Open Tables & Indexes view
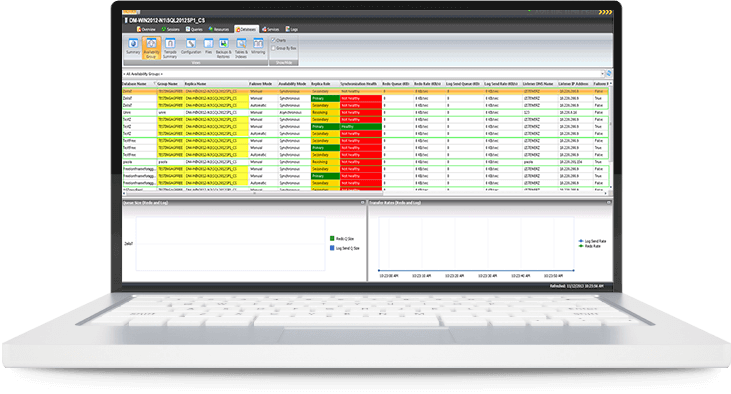This screenshot has height=394, width=731. 241,48
